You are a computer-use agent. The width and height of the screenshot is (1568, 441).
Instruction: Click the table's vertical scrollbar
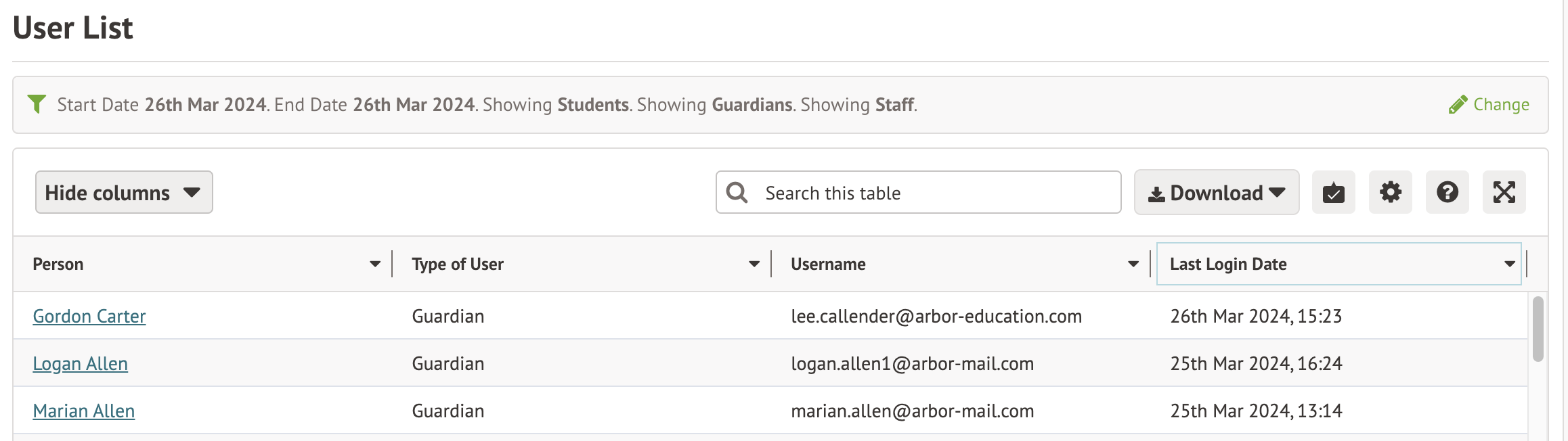(x=1538, y=329)
